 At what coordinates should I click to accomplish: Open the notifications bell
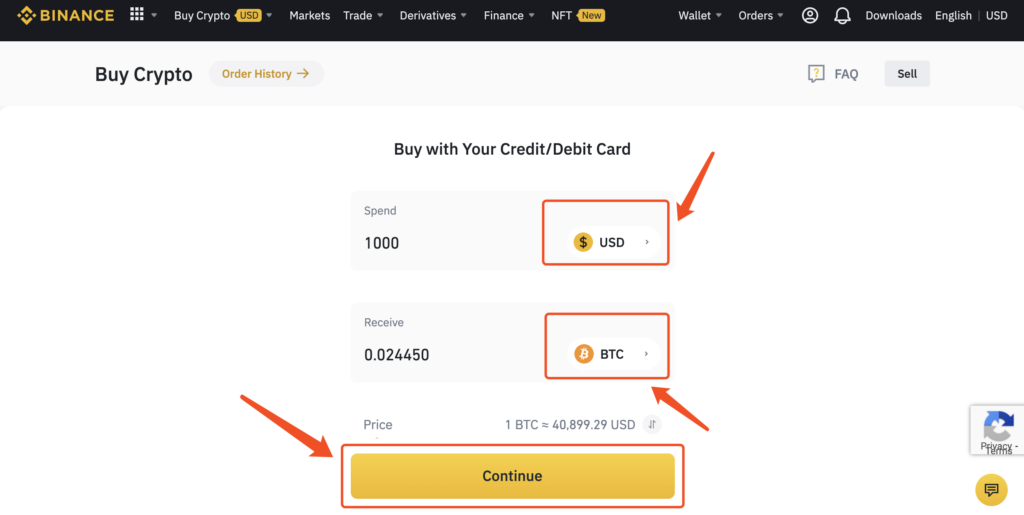click(842, 16)
